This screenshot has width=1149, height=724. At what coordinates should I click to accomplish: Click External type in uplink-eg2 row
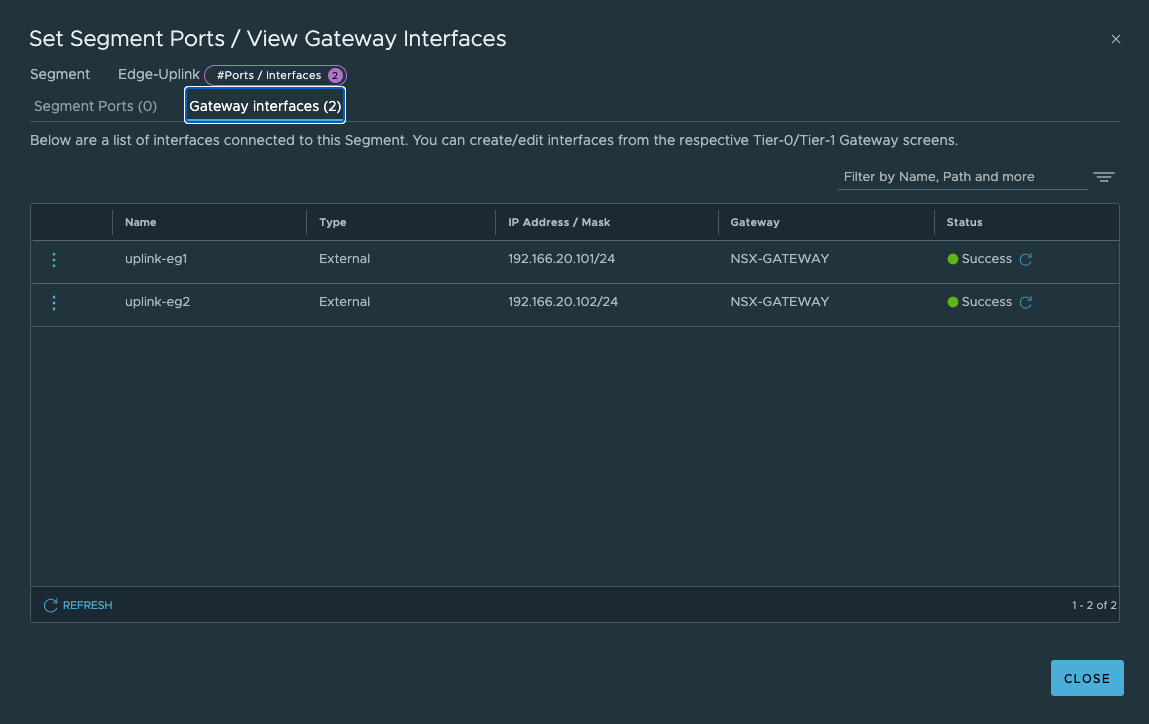click(x=344, y=302)
